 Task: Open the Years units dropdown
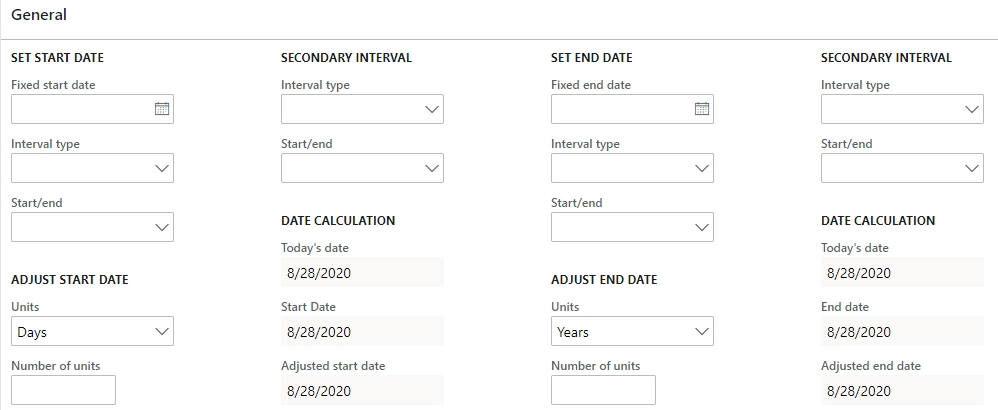(632, 331)
